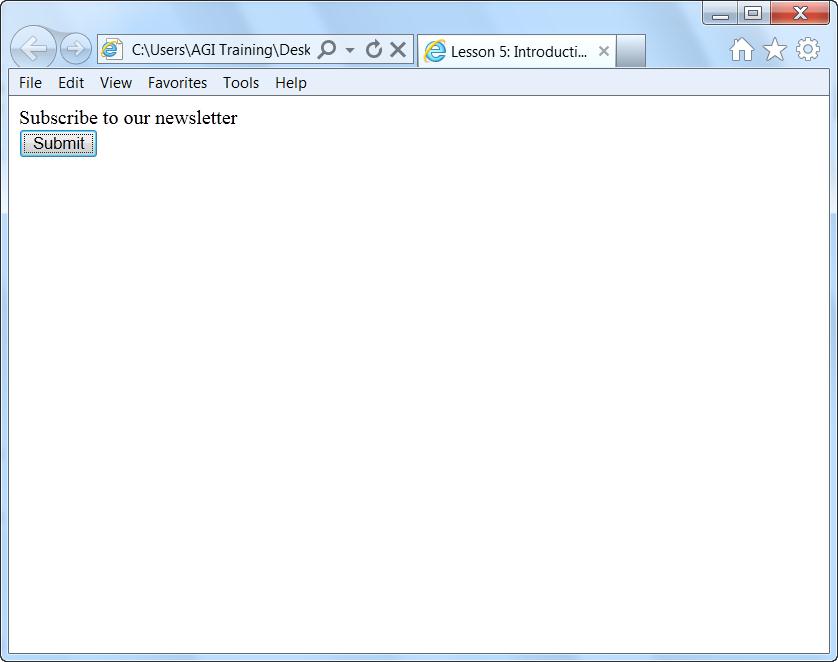Select the Lesson 5: Introducti... tab
The height and width of the screenshot is (662, 838).
[x=516, y=51]
